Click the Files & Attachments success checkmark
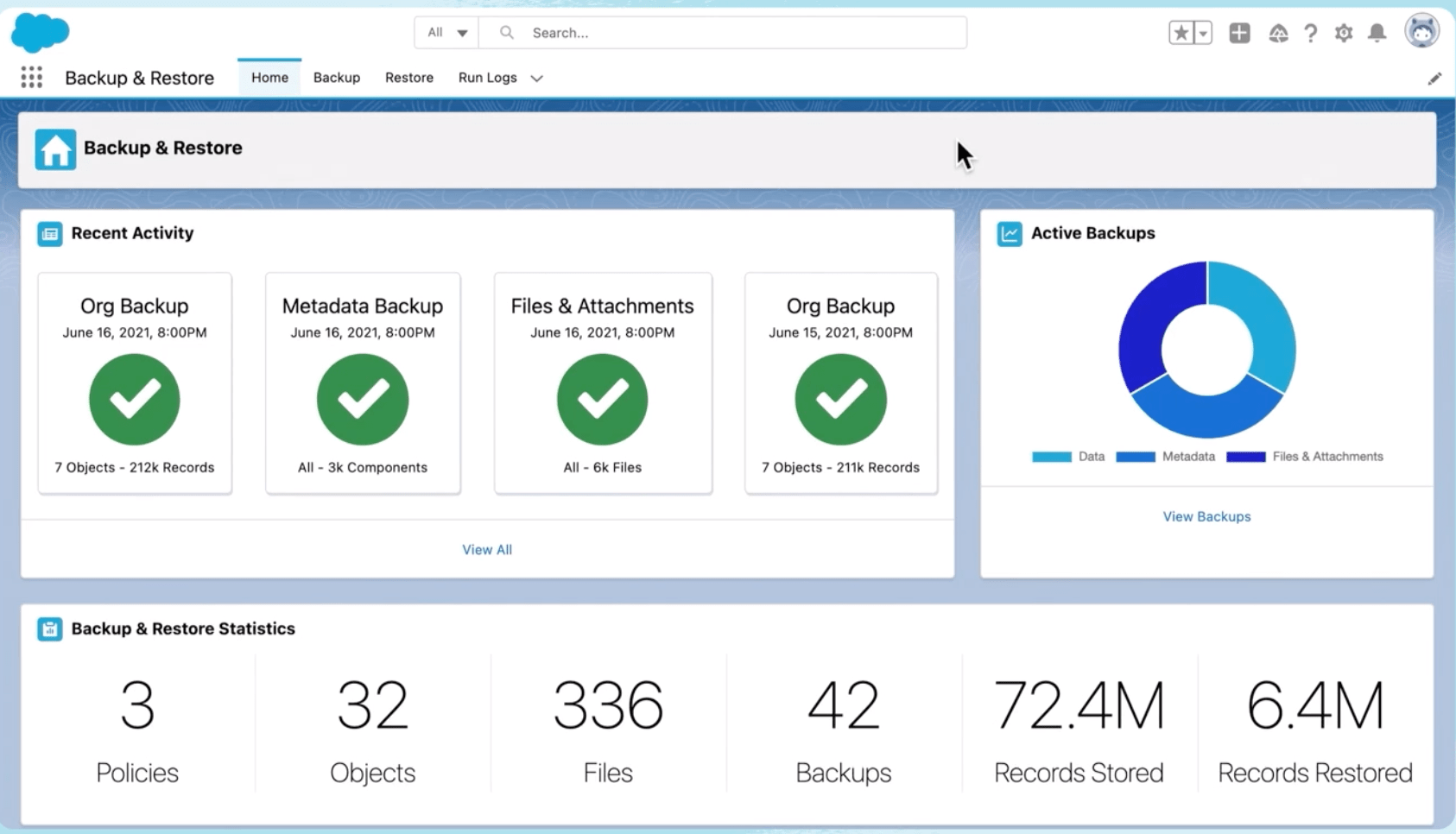Image resolution: width=1456 pixels, height=834 pixels. pos(603,400)
